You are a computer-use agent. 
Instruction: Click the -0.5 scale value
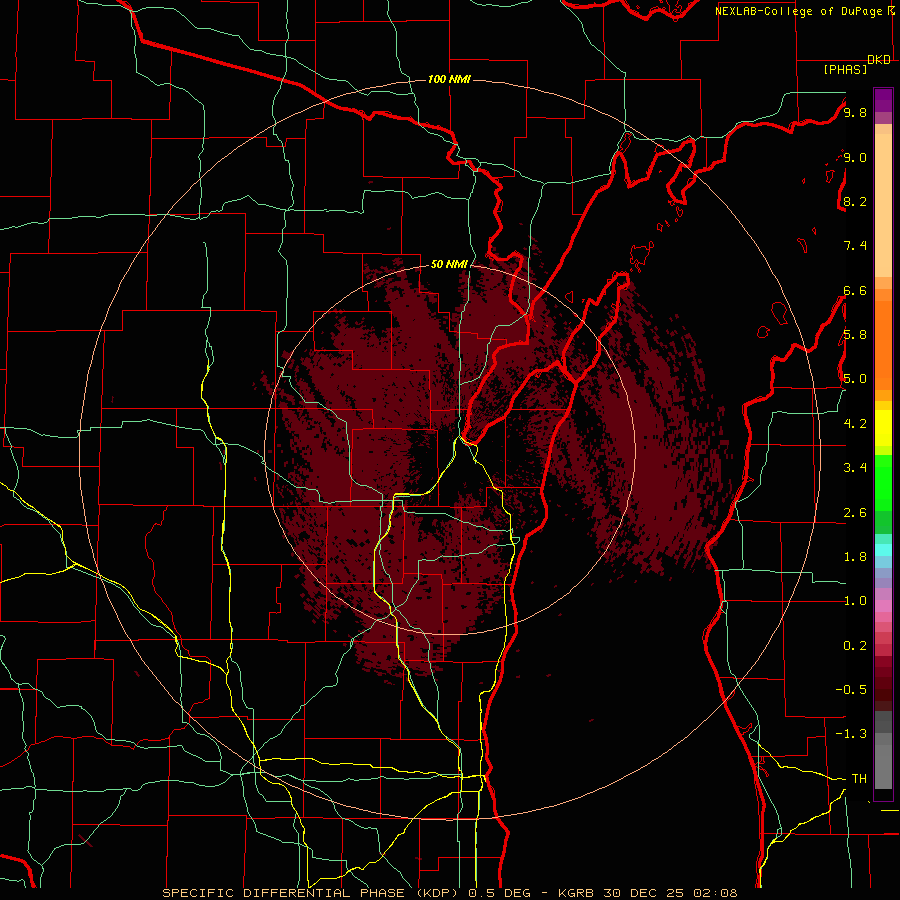pos(851,690)
